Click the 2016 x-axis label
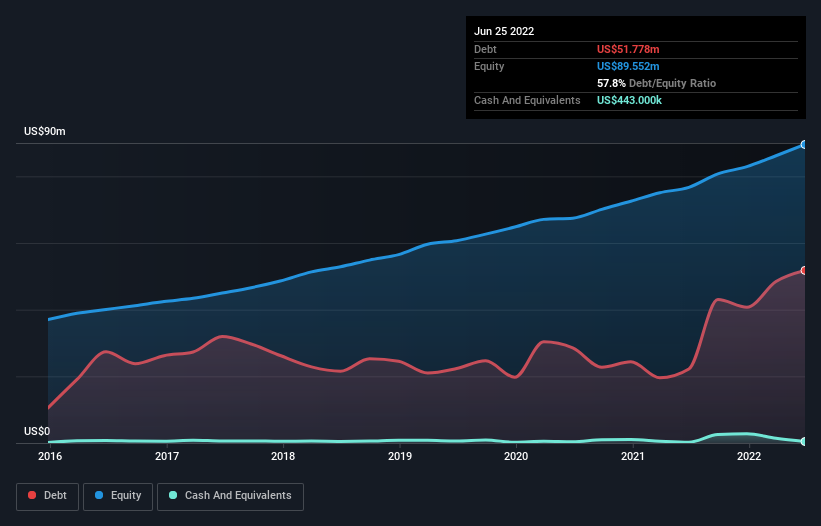The height and width of the screenshot is (526, 821). point(50,456)
